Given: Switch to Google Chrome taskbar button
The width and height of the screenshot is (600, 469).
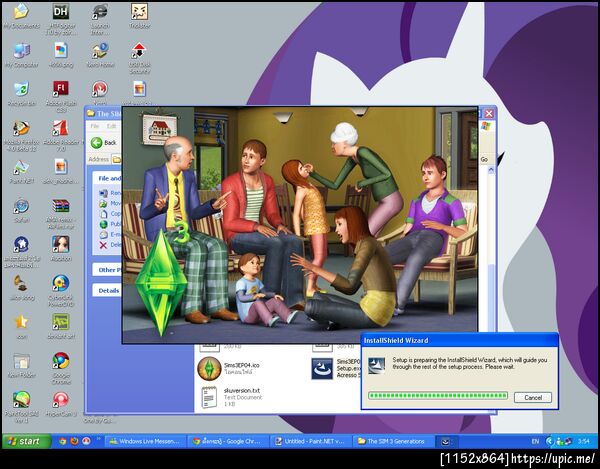Looking at the screenshot, I should pos(228,441).
